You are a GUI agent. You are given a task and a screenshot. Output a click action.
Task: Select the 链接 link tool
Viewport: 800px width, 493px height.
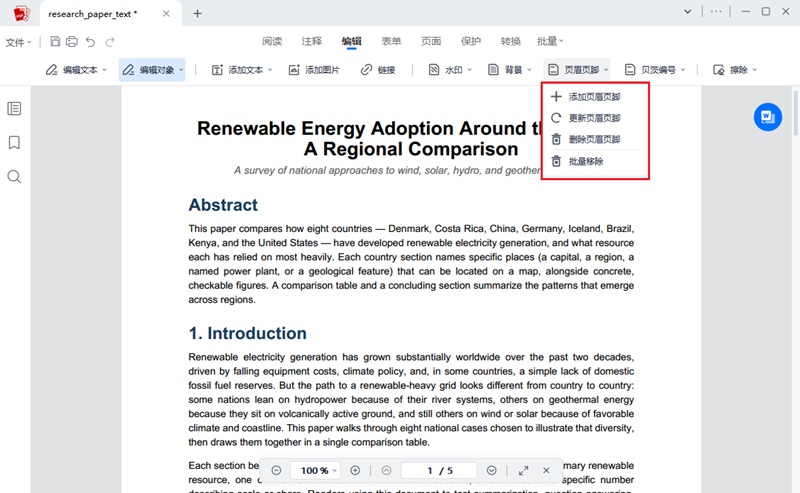point(378,70)
